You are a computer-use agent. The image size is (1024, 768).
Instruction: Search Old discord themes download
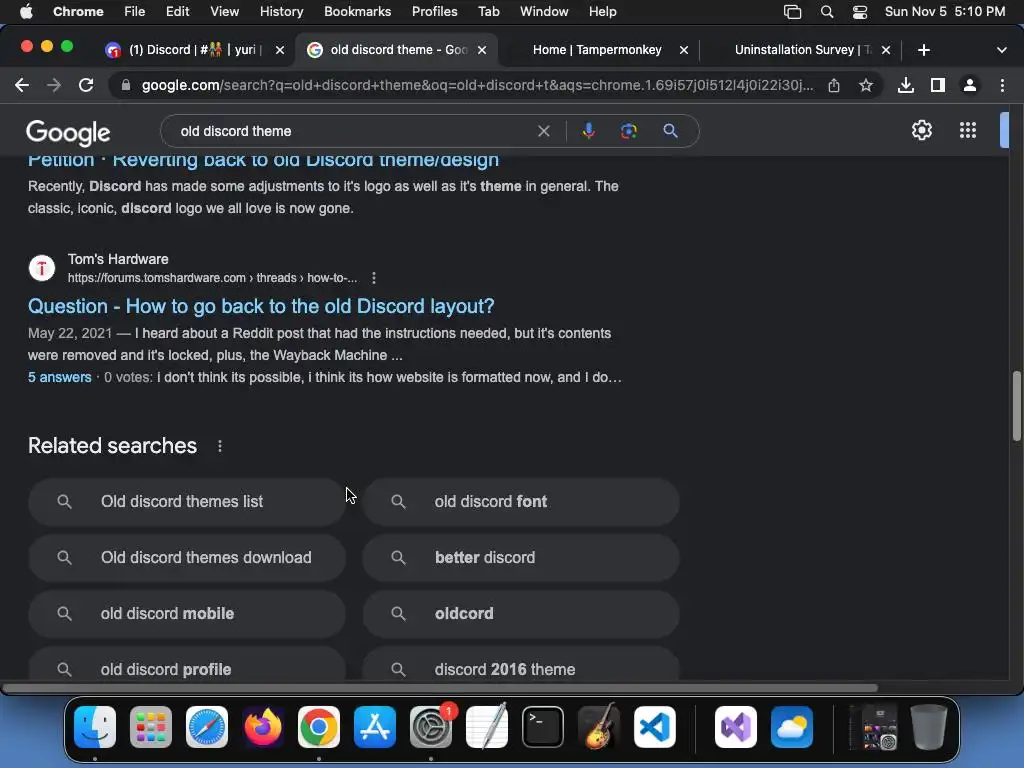tap(187, 558)
